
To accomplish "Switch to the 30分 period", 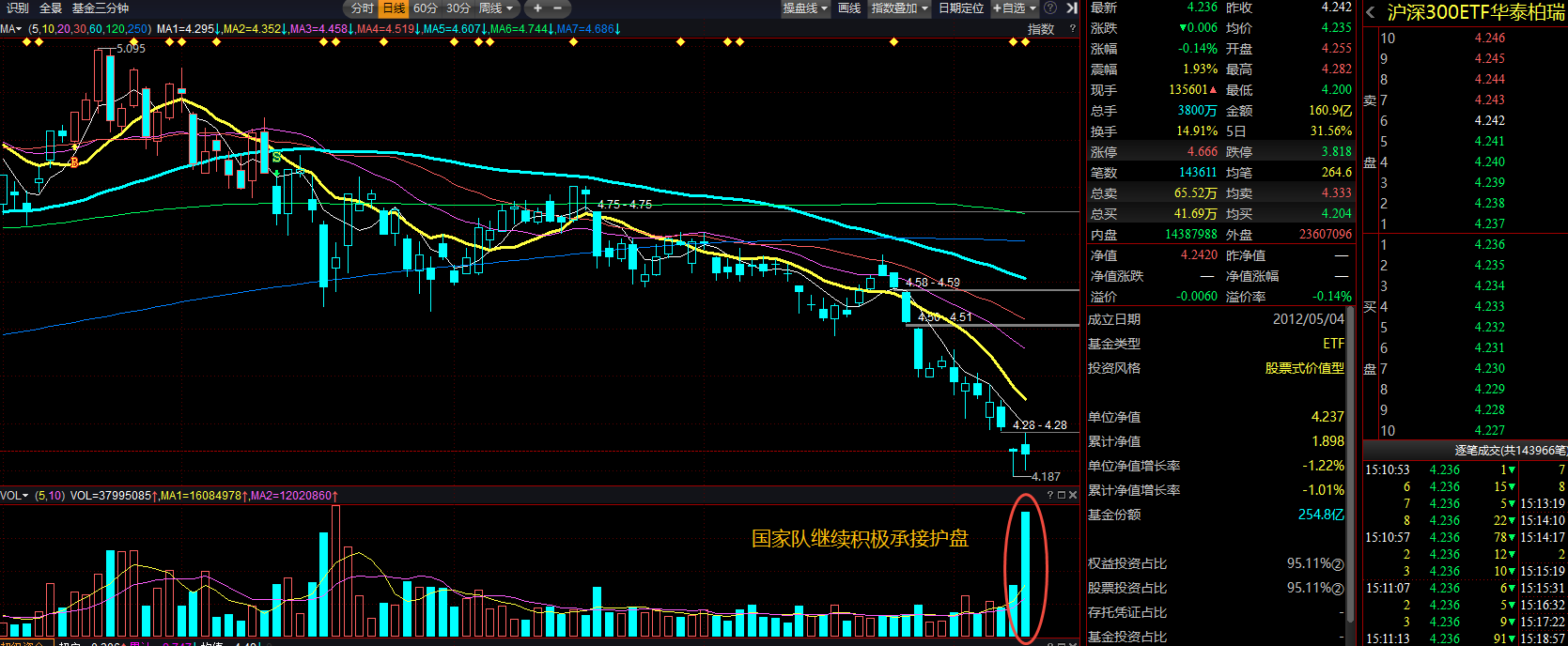I will pos(458,8).
